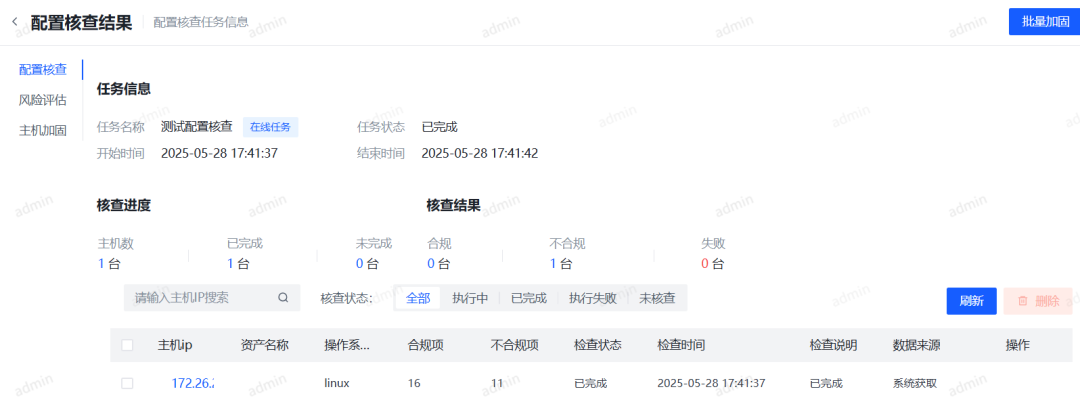The width and height of the screenshot is (1080, 404).
Task: Click the 在线任务 tag
Action: [270, 127]
